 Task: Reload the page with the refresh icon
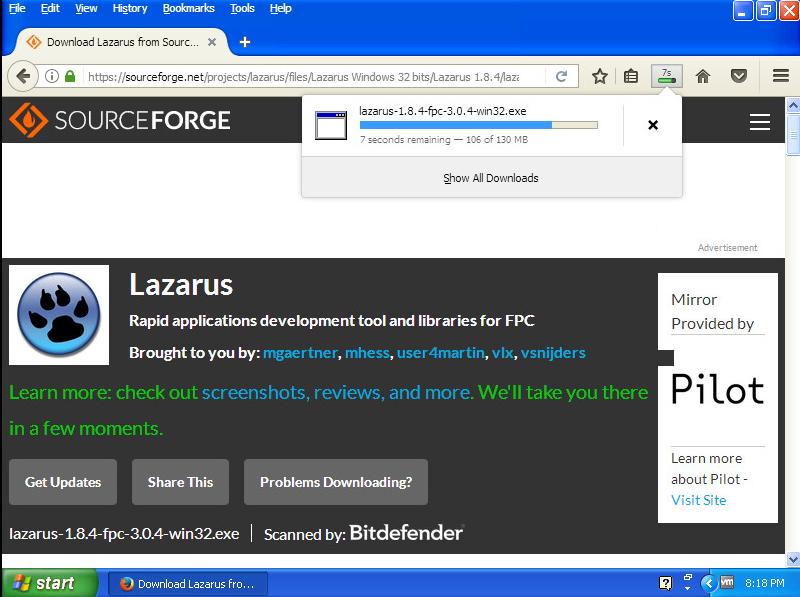click(561, 77)
